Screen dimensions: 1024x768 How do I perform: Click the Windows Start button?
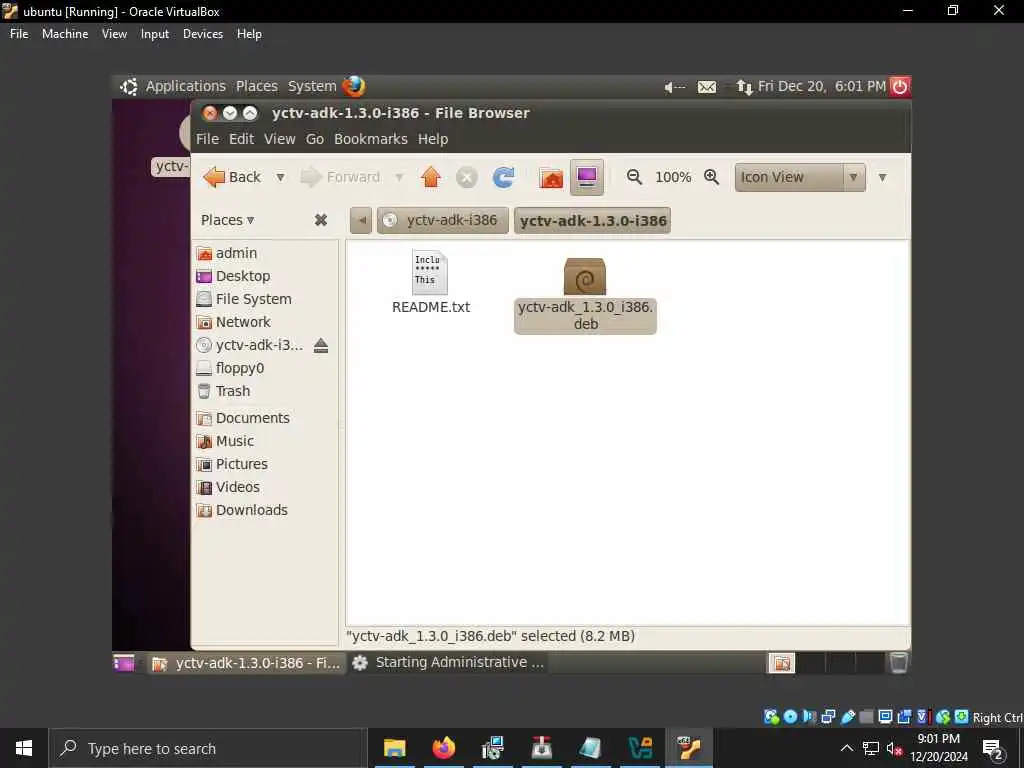click(x=24, y=748)
